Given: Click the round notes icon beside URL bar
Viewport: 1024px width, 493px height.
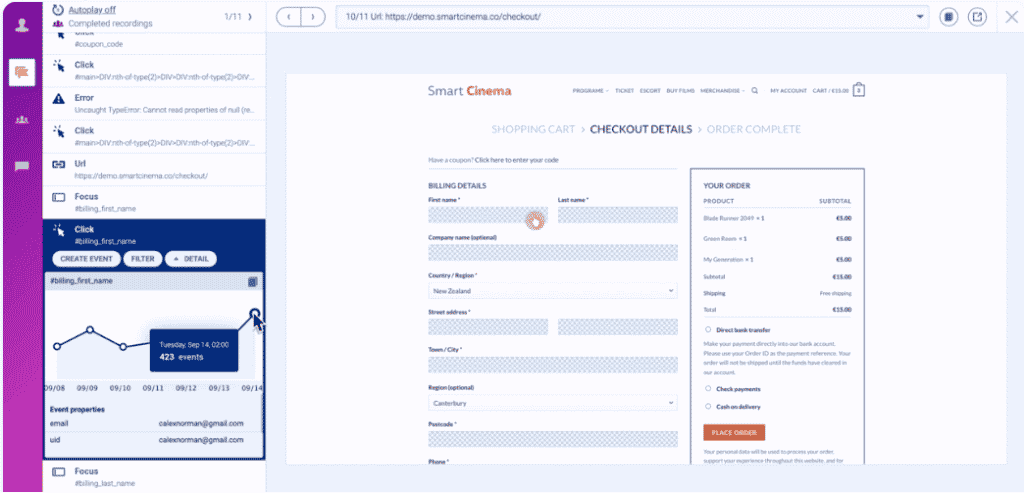Looking at the screenshot, I should [948, 17].
